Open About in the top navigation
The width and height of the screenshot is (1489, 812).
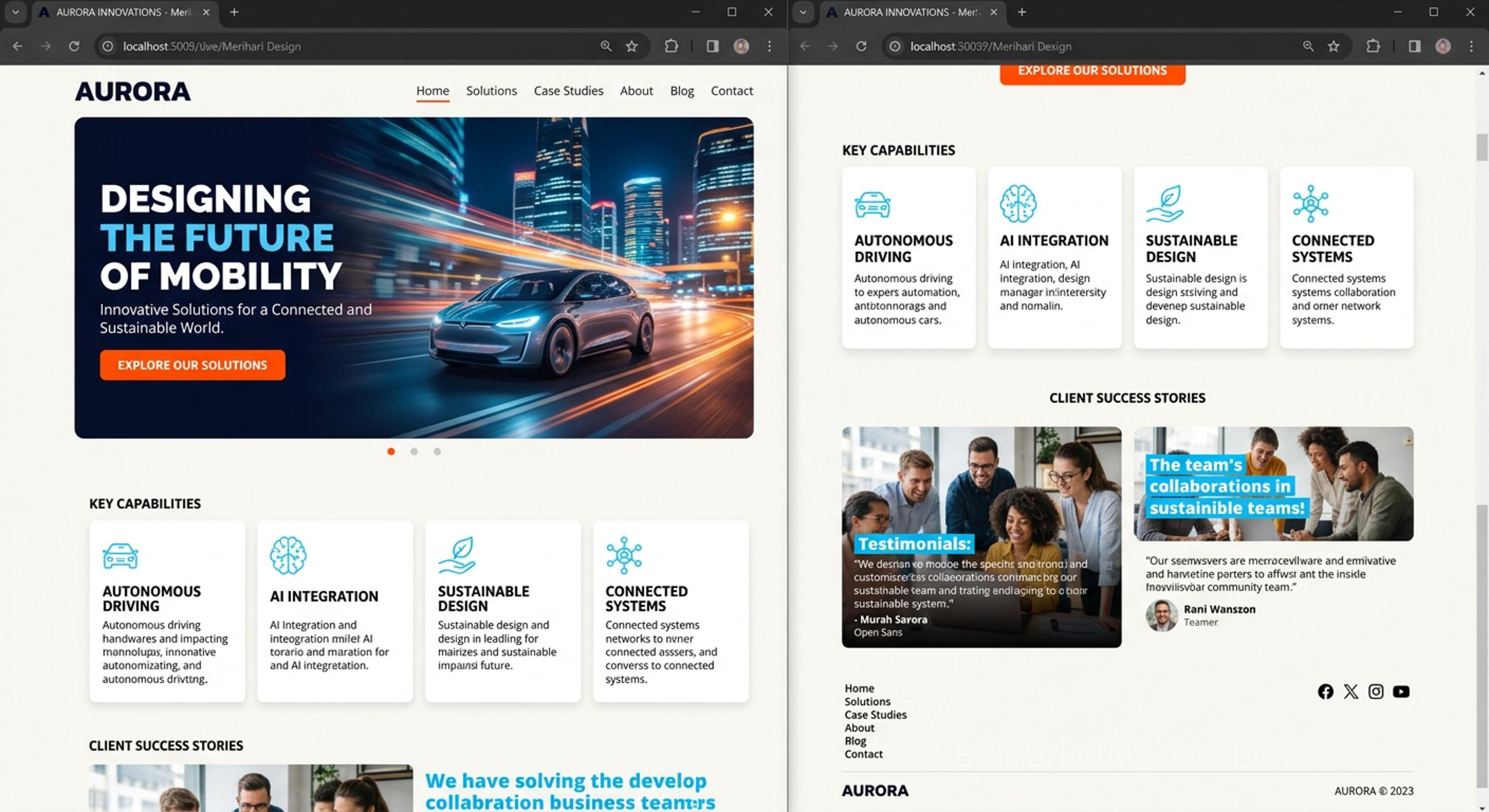click(x=637, y=91)
